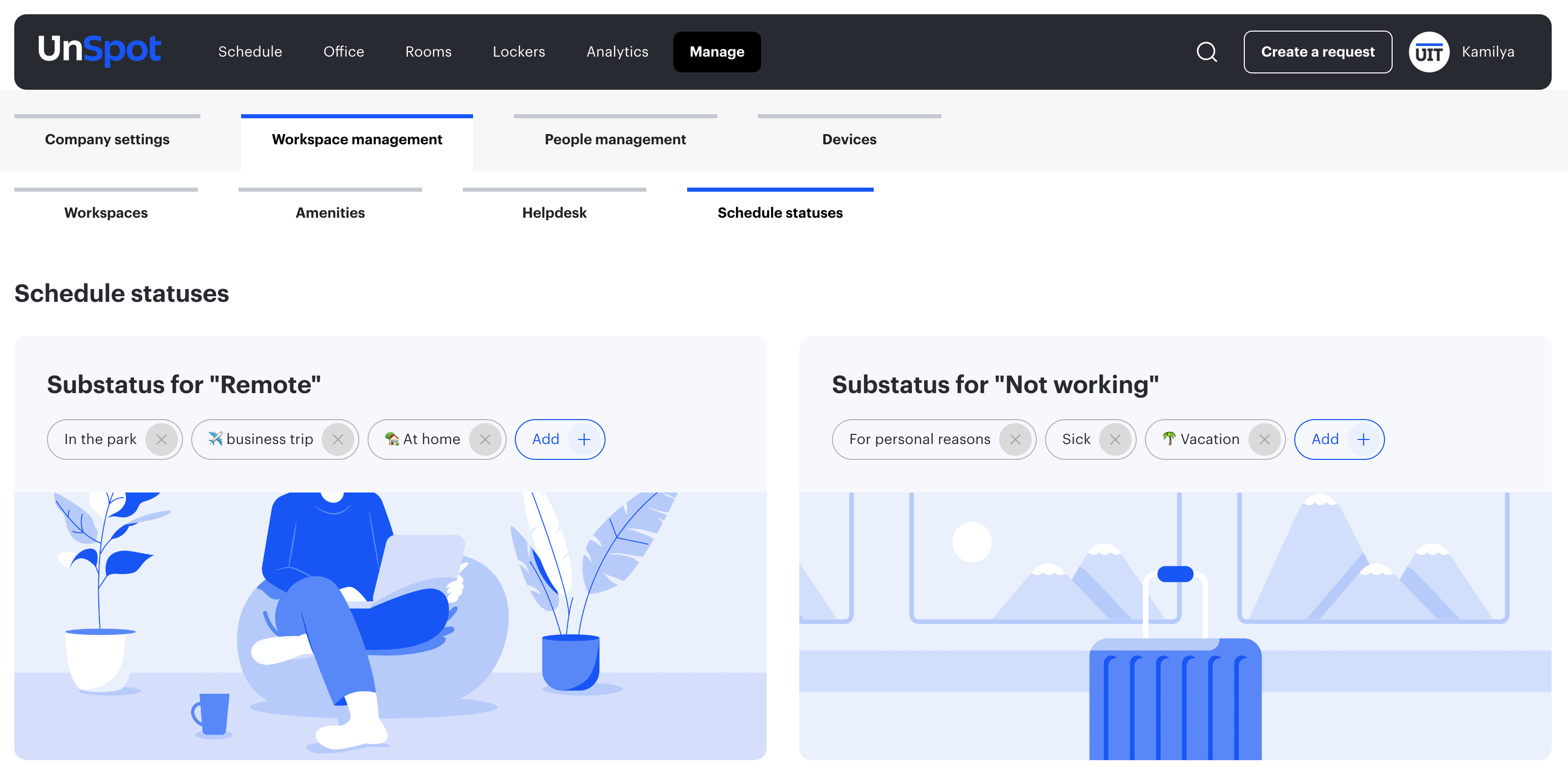Open the Schedule nav item
1568x777 pixels.
pyautogui.click(x=250, y=52)
